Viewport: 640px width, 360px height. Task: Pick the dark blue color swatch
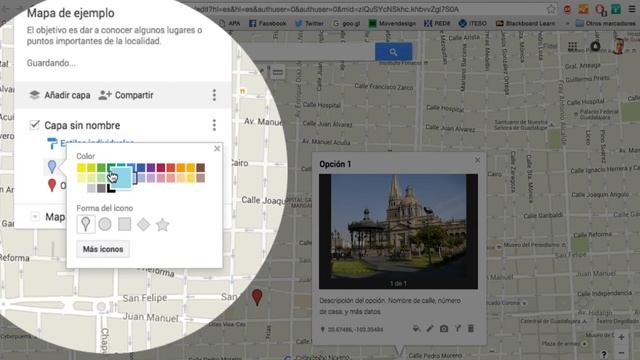point(141,168)
